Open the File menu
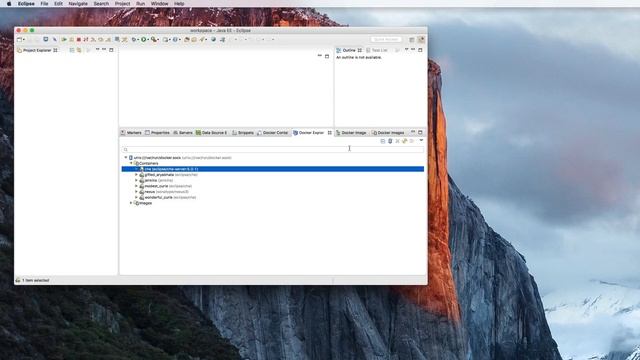Image resolution: width=640 pixels, height=360 pixels. (44, 4)
